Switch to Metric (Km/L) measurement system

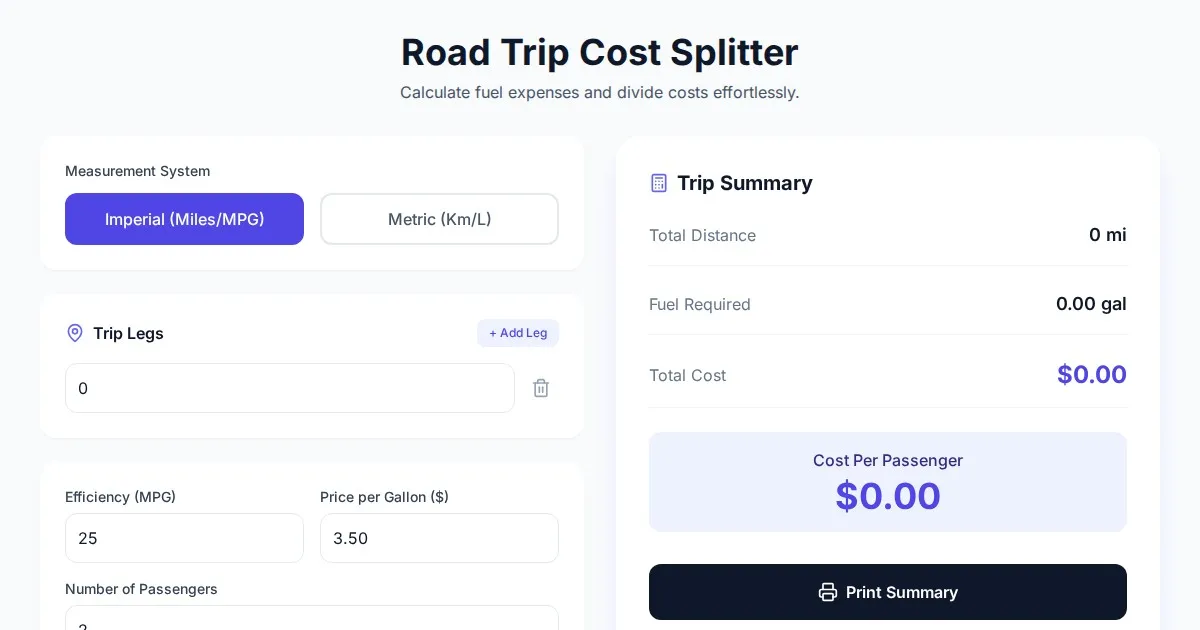439,219
